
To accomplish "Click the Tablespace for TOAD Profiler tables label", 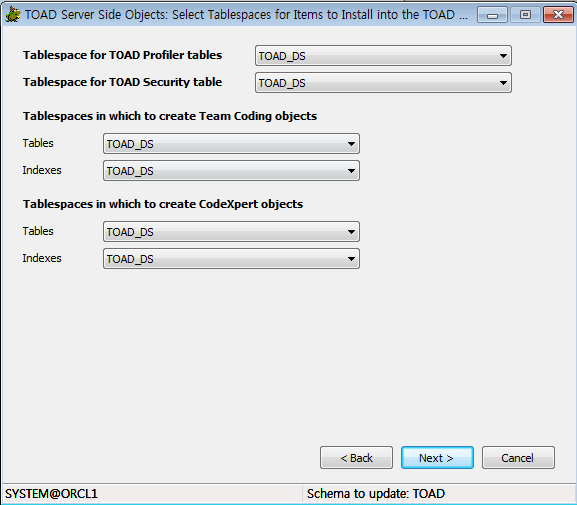I will 123,55.
